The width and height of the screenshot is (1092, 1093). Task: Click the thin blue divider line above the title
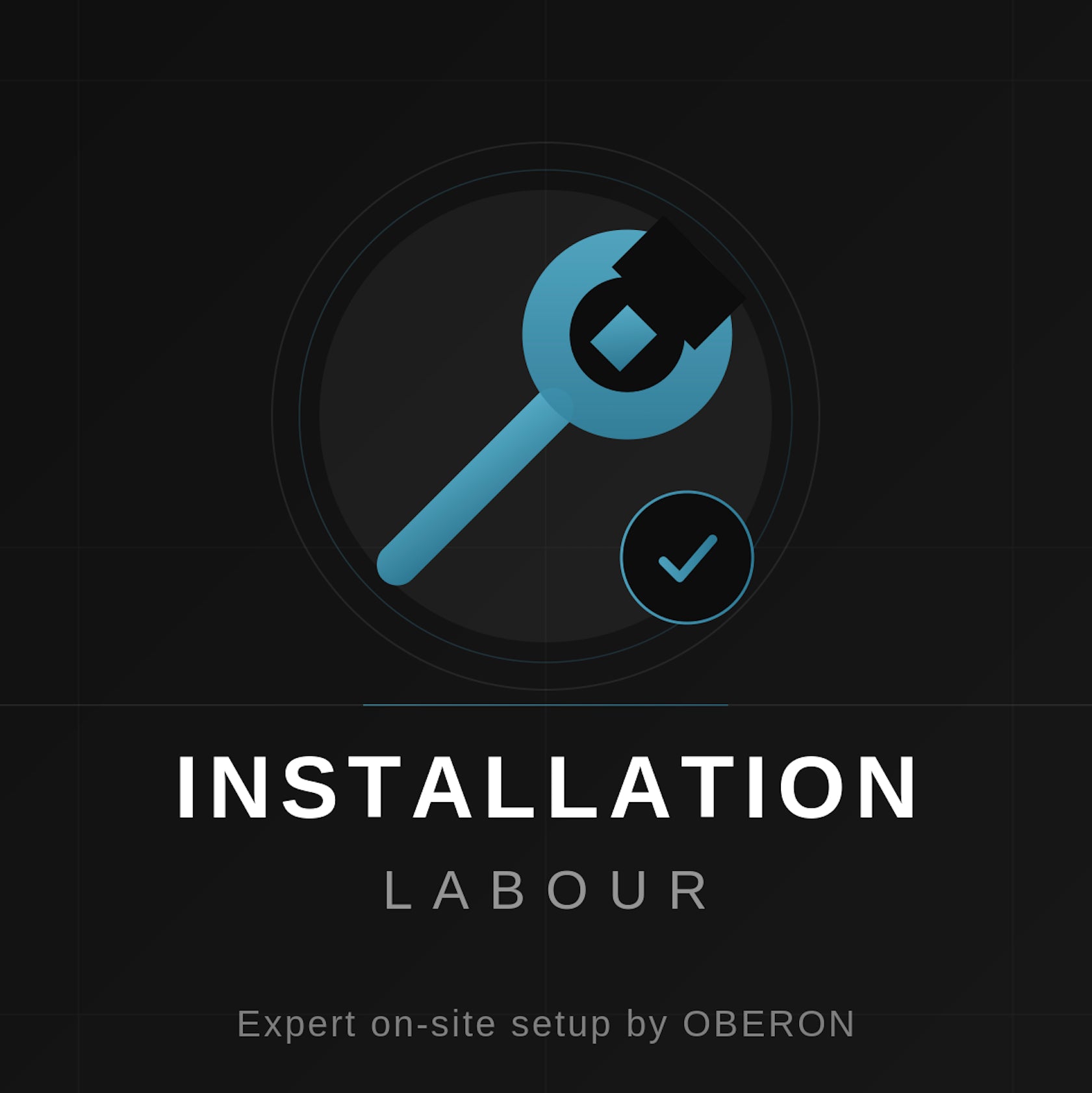coord(546,705)
